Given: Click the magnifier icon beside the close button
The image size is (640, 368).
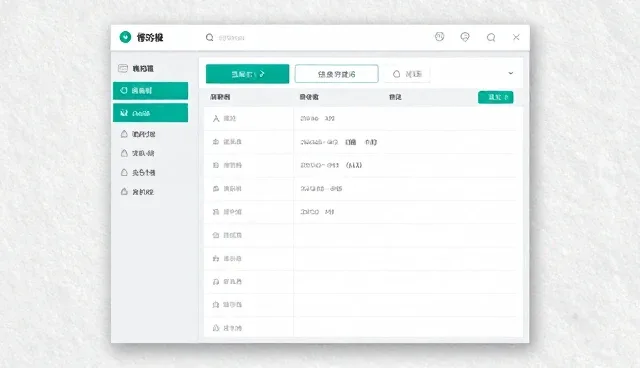Looking at the screenshot, I should (x=491, y=38).
